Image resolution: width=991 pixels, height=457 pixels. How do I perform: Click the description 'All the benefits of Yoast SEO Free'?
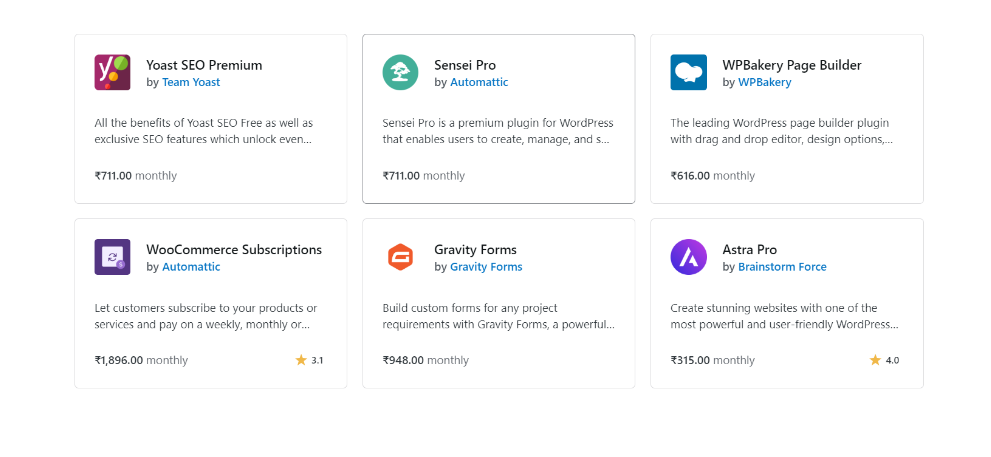point(204,131)
